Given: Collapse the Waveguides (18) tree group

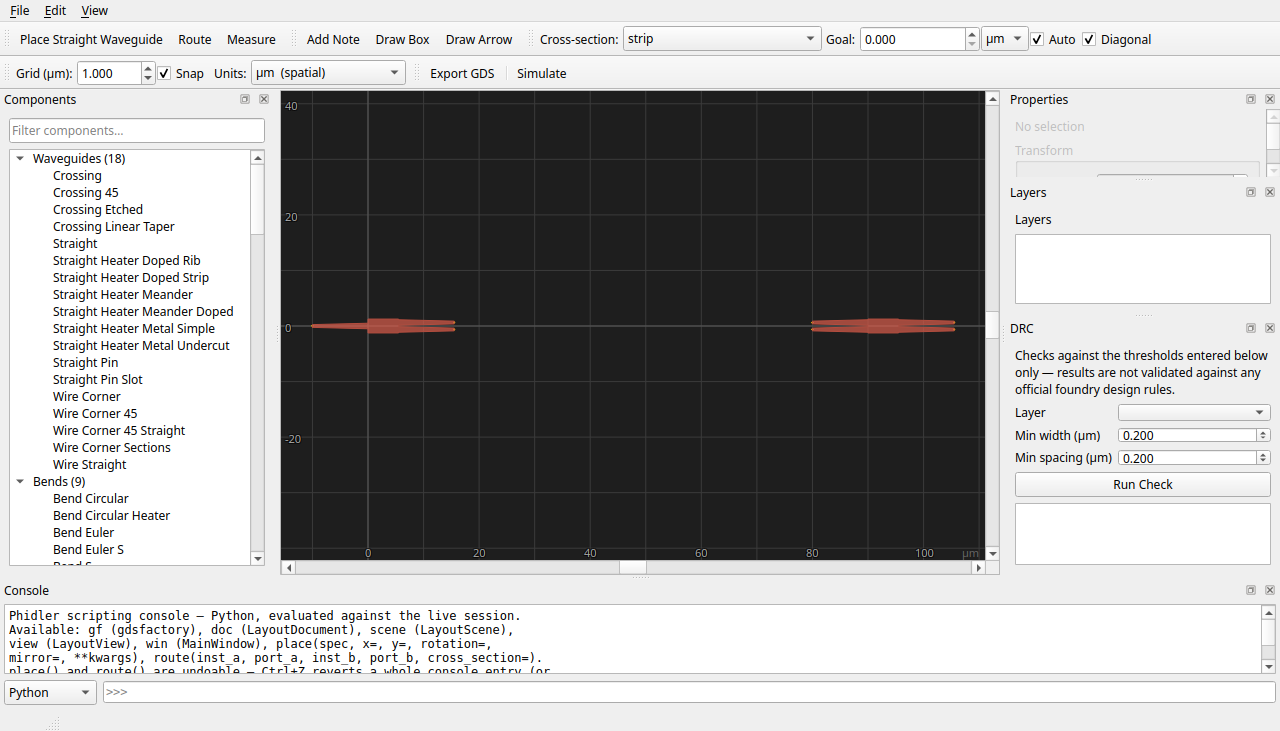Looking at the screenshot, I should point(20,158).
